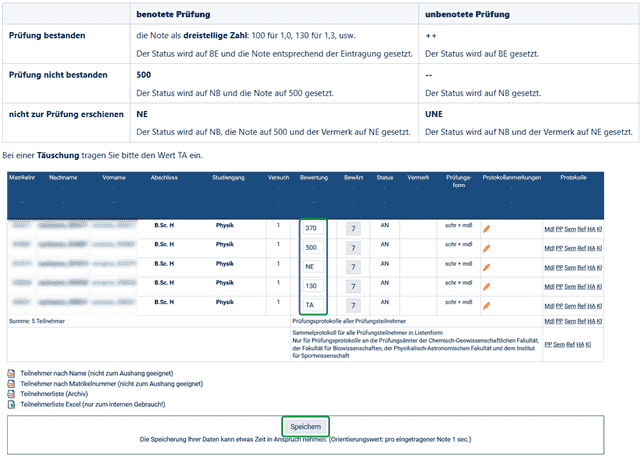This screenshot has height=459, width=642.
Task: Click the Status column header
Action: 384,178
